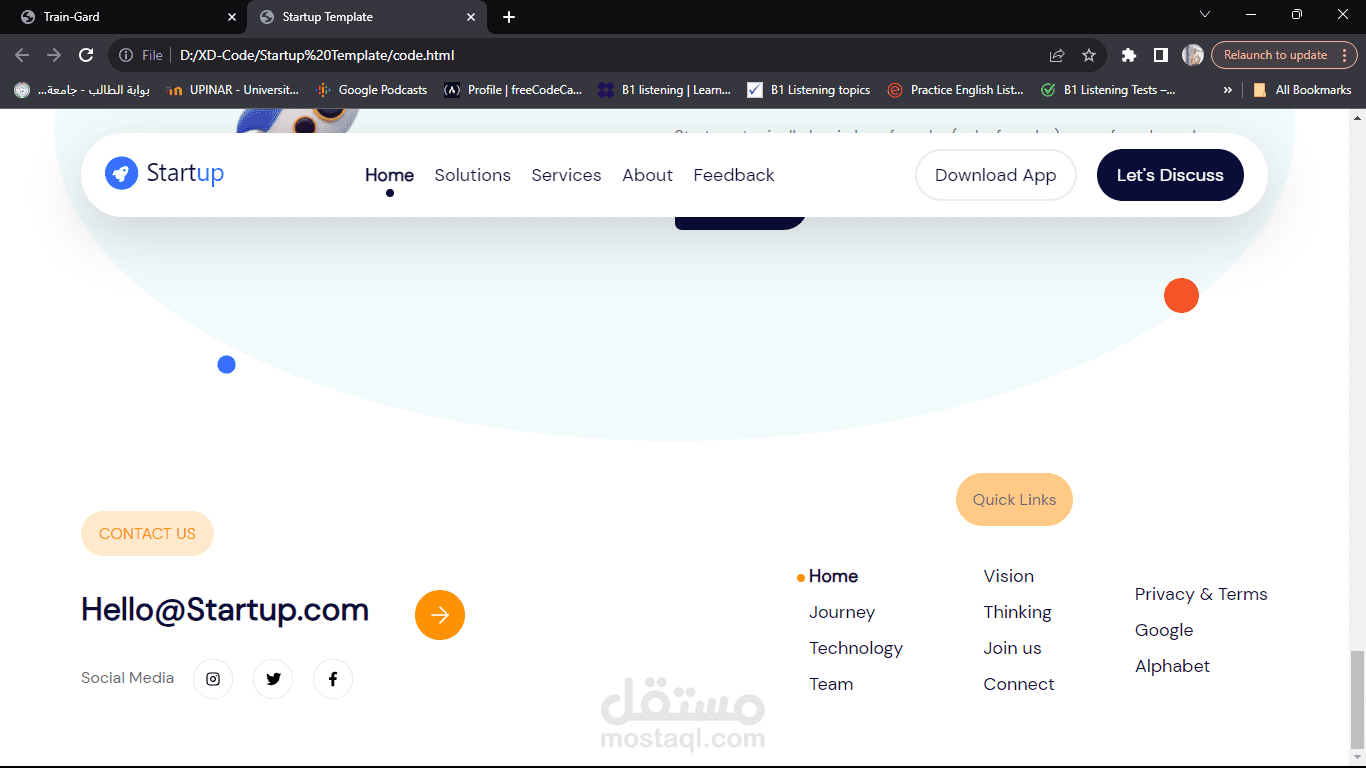Open the tab search chevron in title bar
This screenshot has width=1366, height=768.
pyautogui.click(x=1205, y=14)
